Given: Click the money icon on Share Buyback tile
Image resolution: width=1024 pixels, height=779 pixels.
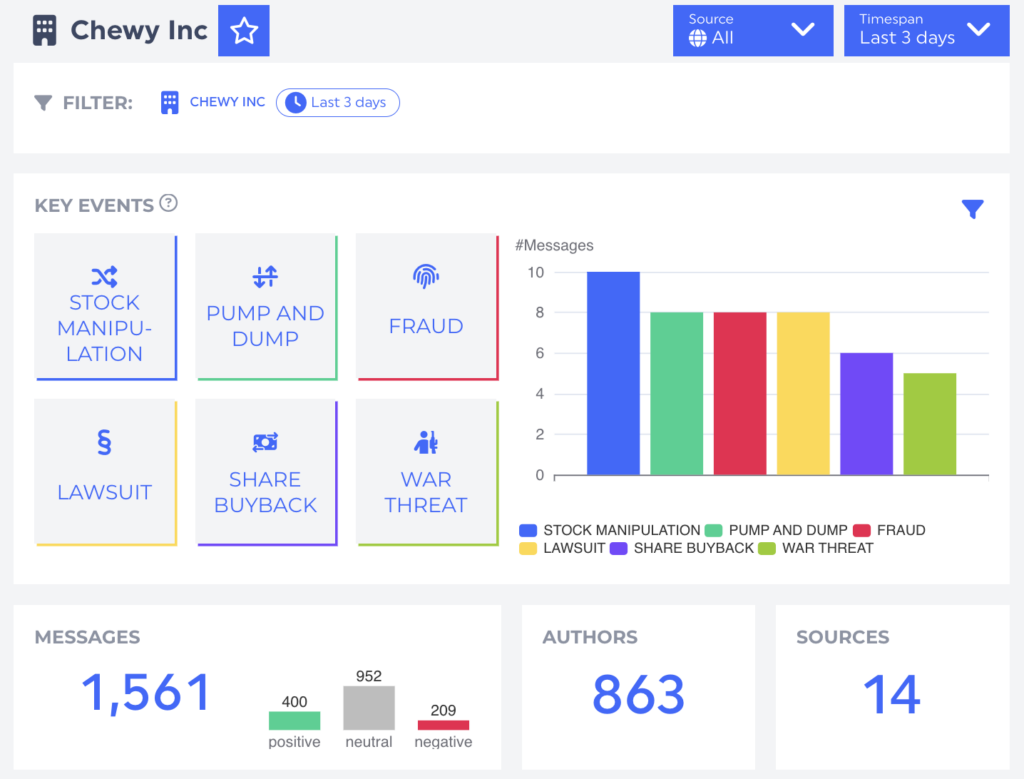Looking at the screenshot, I should click(265, 442).
